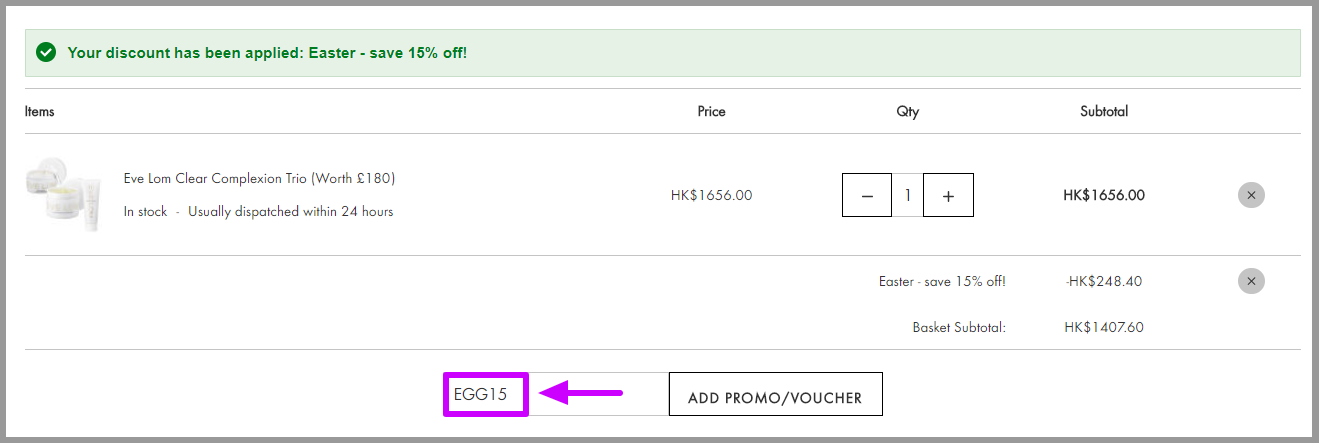The width and height of the screenshot is (1319, 443).
Task: Click the Price column header
Action: point(712,111)
